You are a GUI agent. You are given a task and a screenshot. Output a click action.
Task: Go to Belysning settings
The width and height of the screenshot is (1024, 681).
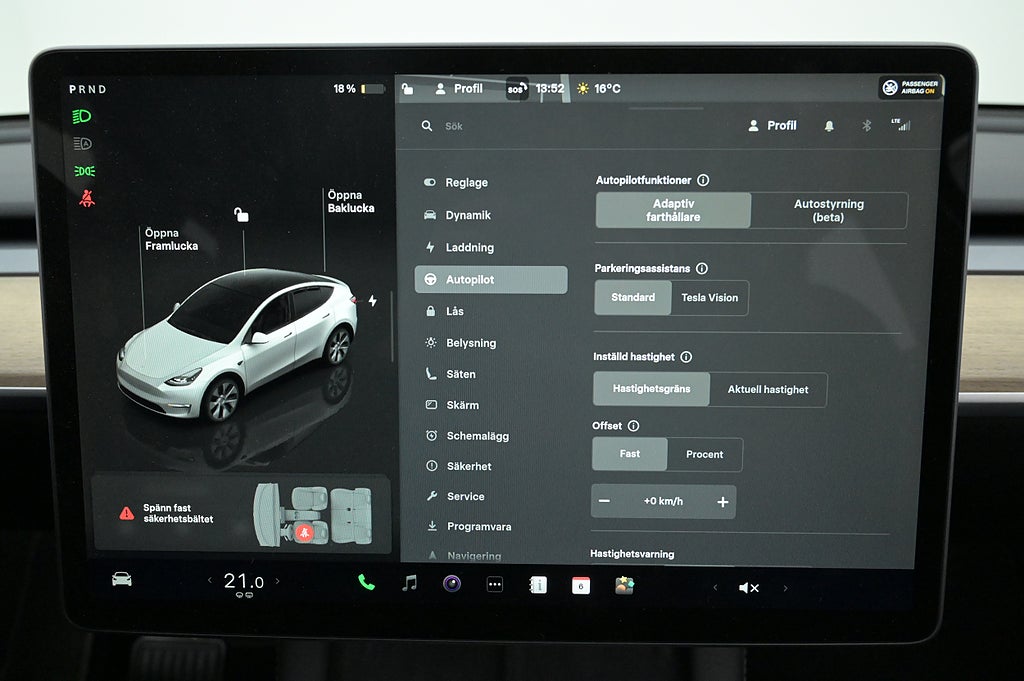470,343
